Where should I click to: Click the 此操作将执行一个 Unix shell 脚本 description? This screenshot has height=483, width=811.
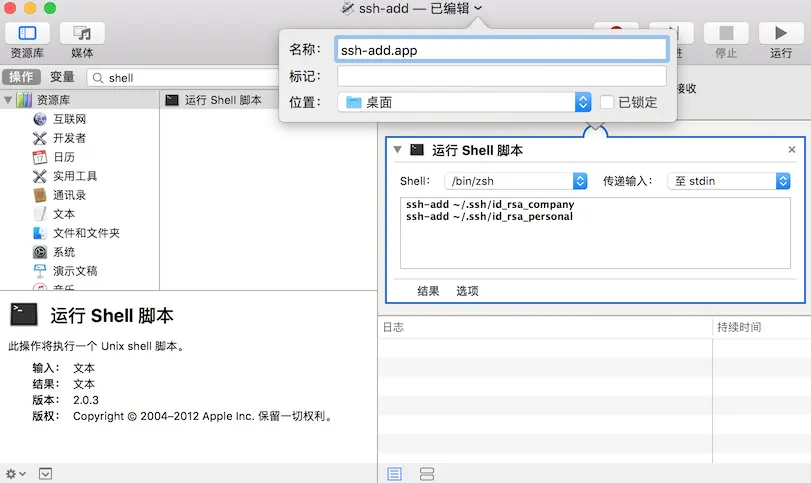coord(97,346)
